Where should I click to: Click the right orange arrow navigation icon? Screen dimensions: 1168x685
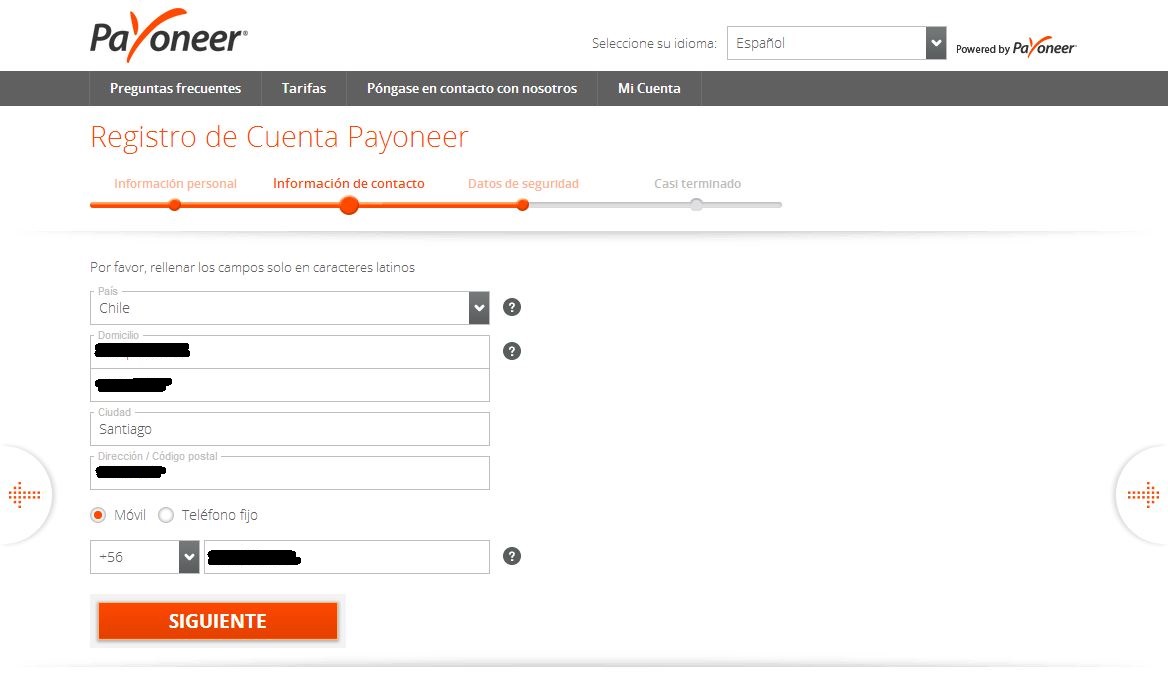(x=1143, y=494)
